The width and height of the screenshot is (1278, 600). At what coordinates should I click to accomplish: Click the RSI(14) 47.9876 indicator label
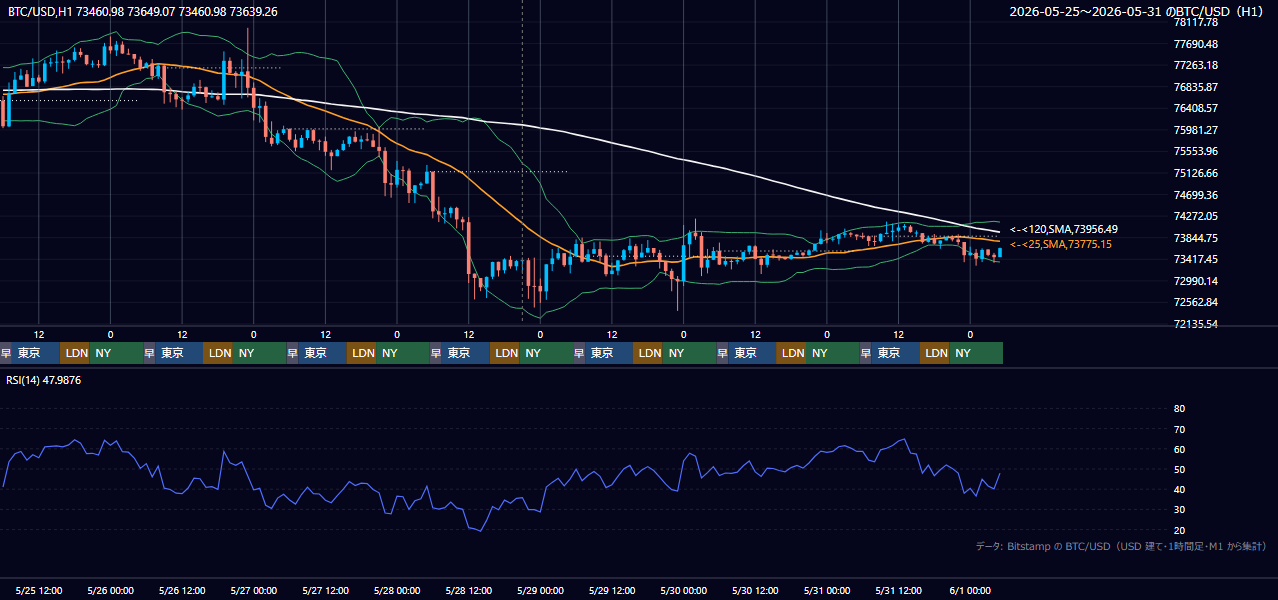click(46, 381)
